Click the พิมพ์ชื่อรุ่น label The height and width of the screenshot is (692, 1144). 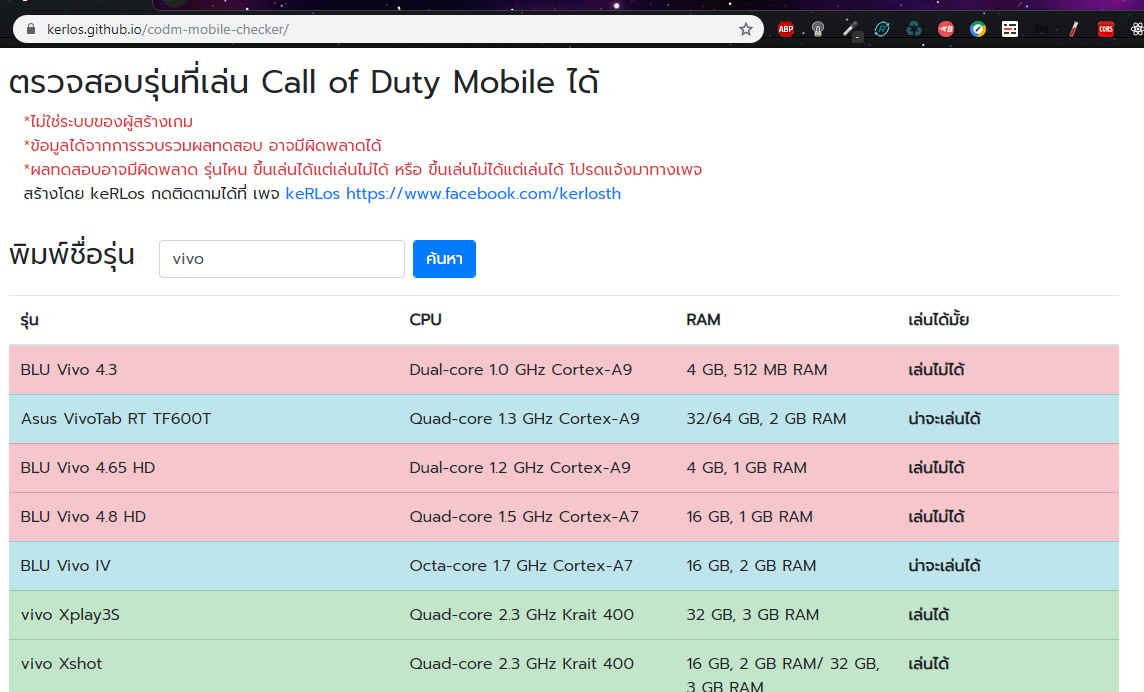click(72, 255)
